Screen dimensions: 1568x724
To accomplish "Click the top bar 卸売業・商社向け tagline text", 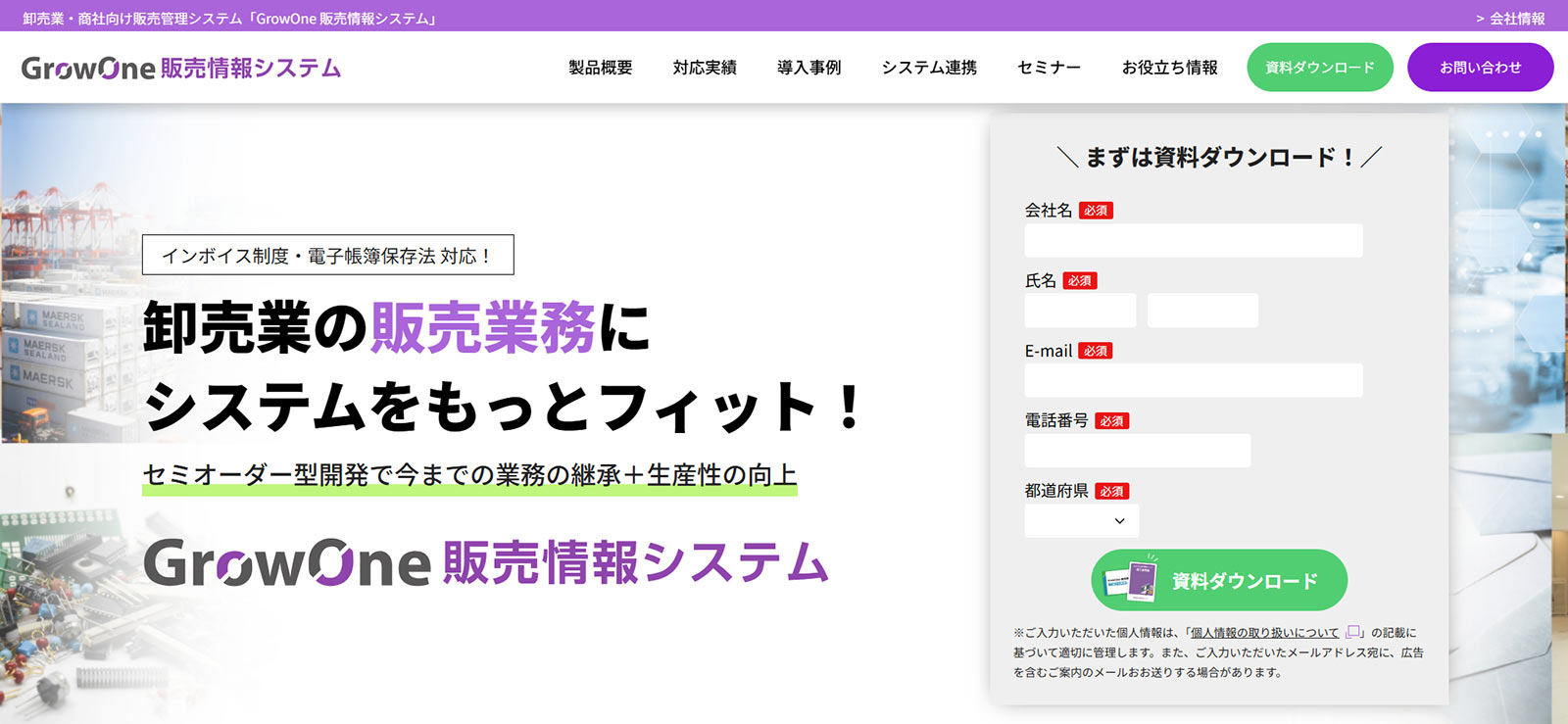I will (x=230, y=19).
